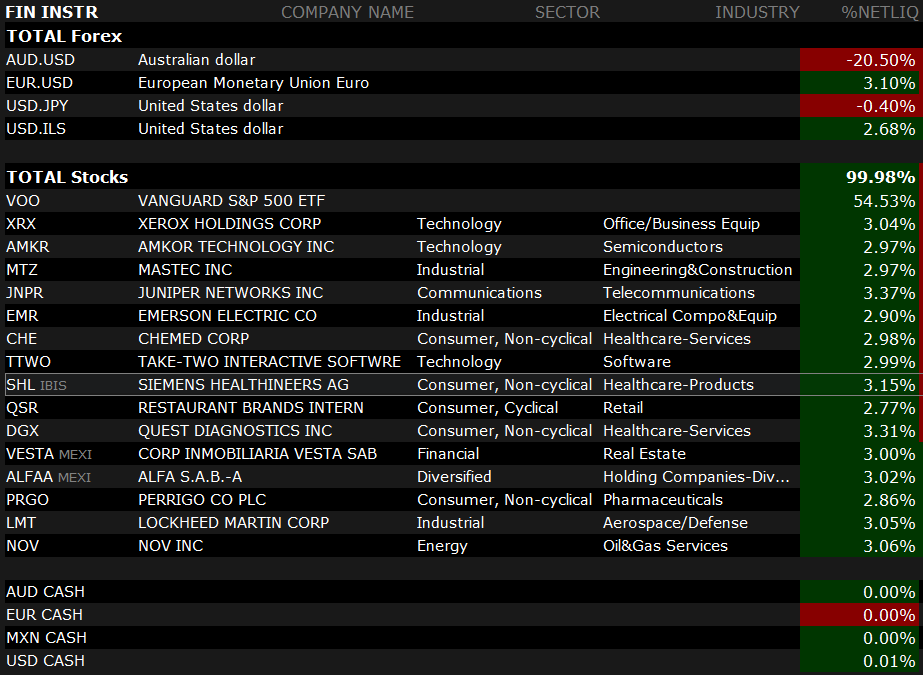This screenshot has height=675, width=923.
Task: Select the AUD CASH row
Action: click(462, 591)
